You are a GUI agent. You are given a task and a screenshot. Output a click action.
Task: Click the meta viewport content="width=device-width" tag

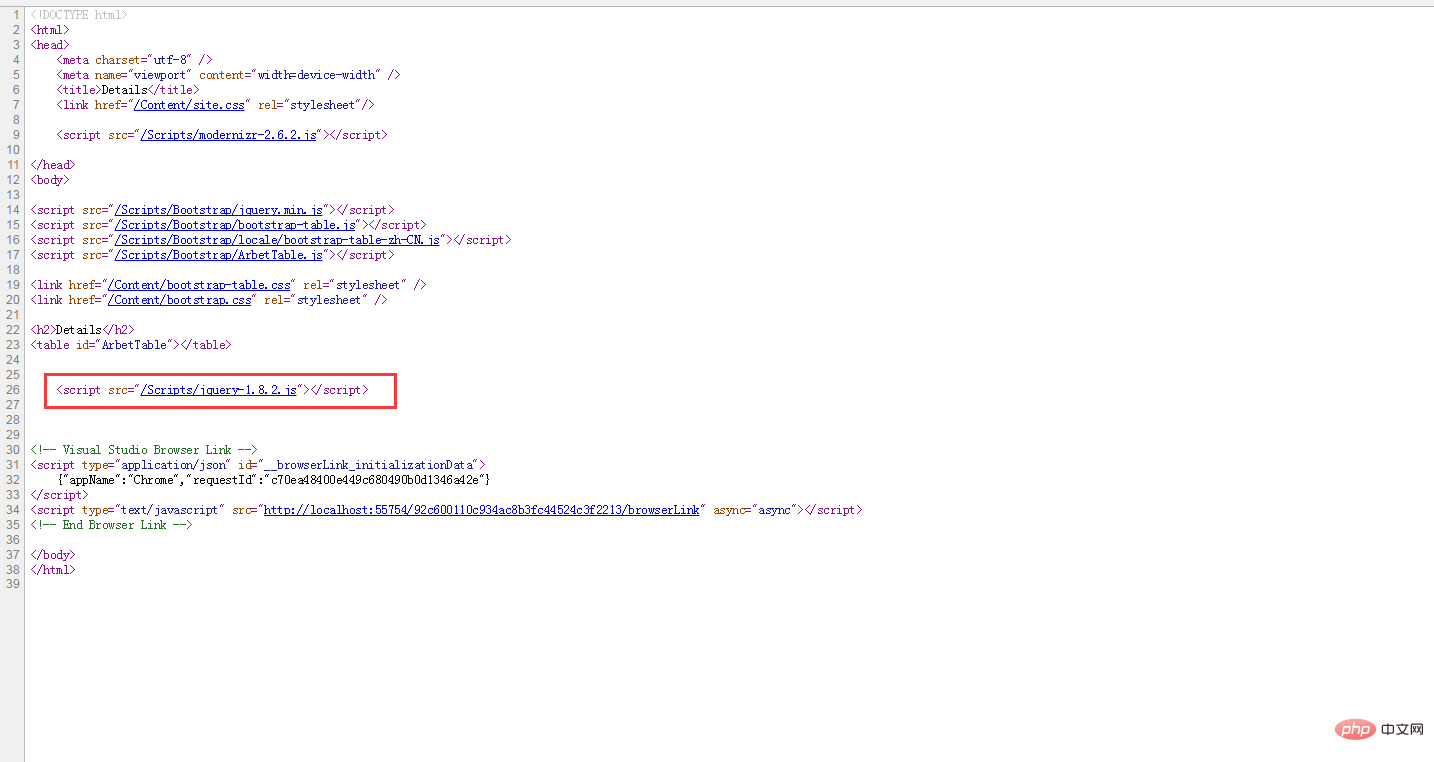coord(228,75)
